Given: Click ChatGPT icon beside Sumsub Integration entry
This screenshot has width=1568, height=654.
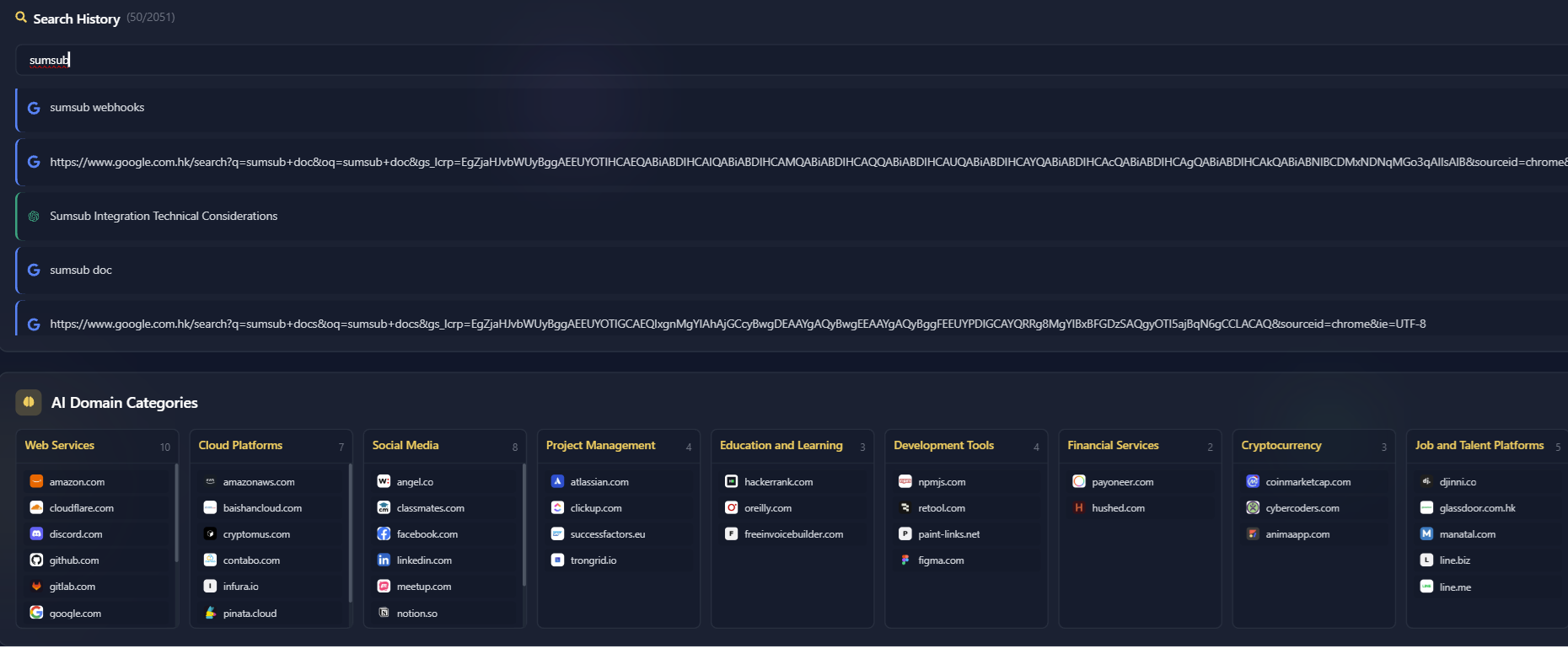Looking at the screenshot, I should click(34, 217).
